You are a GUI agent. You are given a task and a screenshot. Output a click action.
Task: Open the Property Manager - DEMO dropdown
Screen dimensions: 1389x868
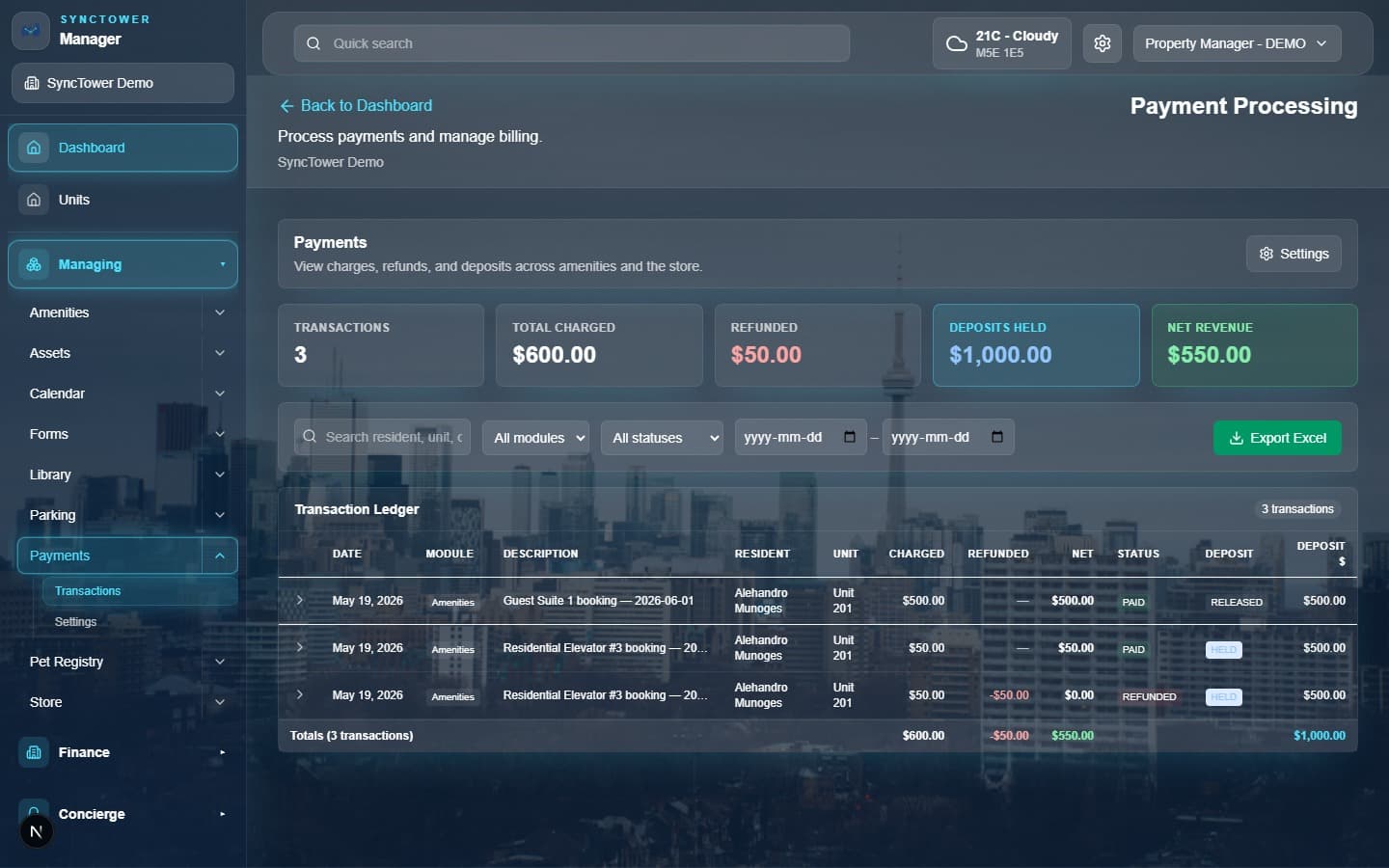1237,43
